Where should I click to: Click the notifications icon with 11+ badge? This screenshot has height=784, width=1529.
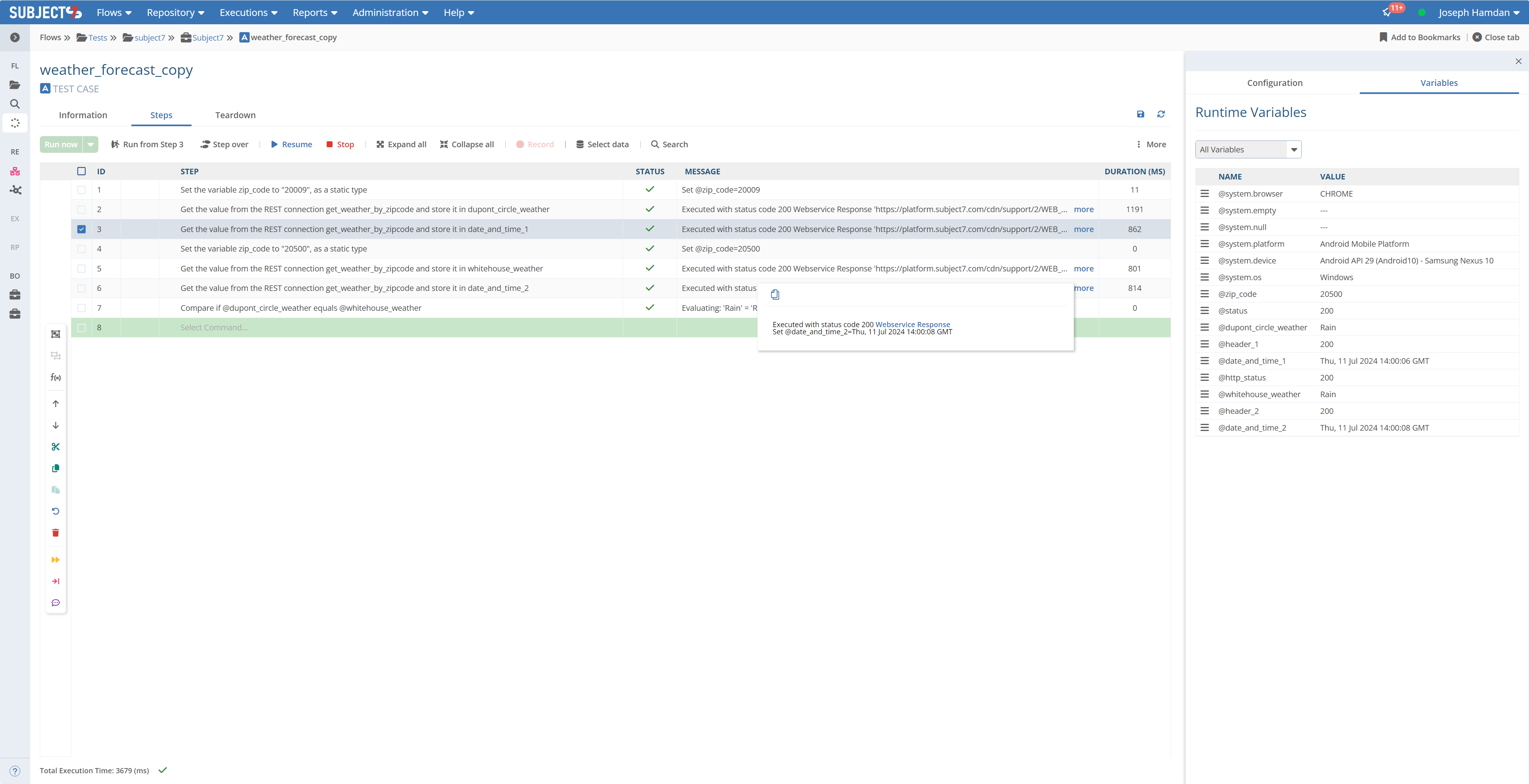(x=1386, y=12)
